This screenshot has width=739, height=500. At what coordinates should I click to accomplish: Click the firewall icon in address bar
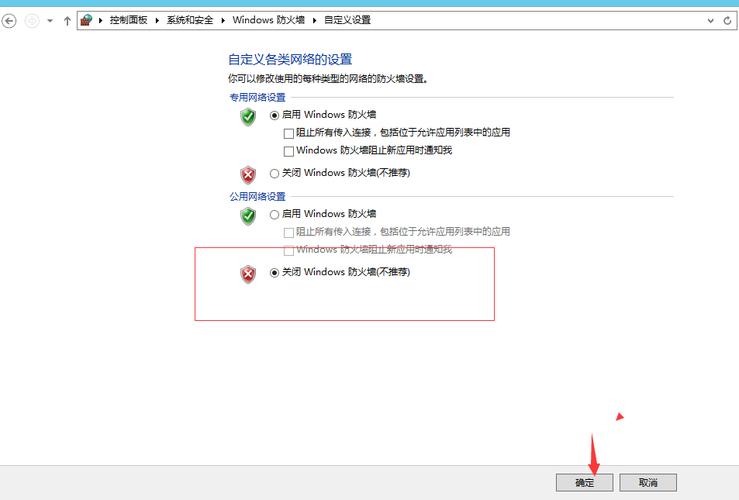[86, 20]
